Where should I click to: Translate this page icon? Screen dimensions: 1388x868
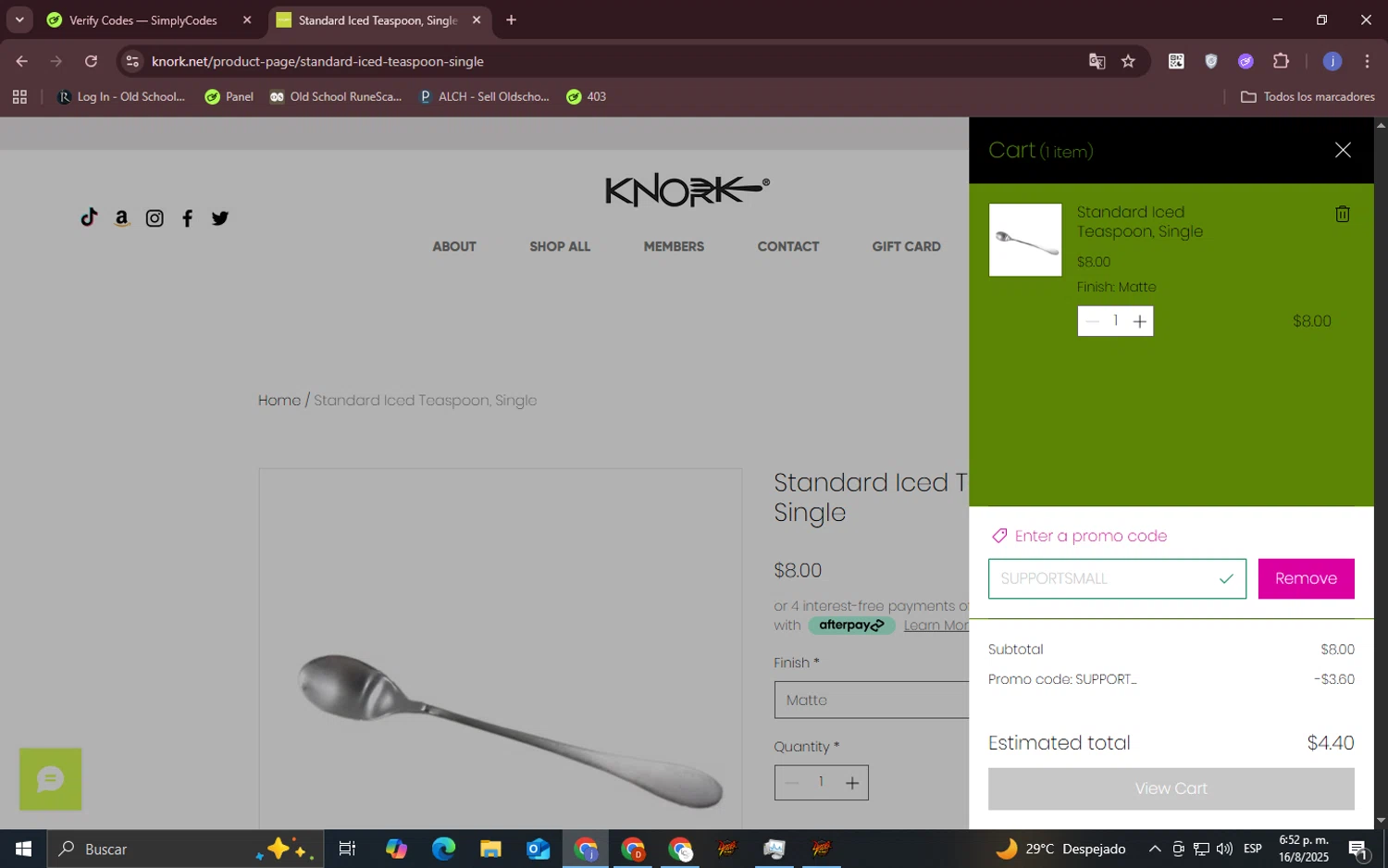pos(1097,61)
